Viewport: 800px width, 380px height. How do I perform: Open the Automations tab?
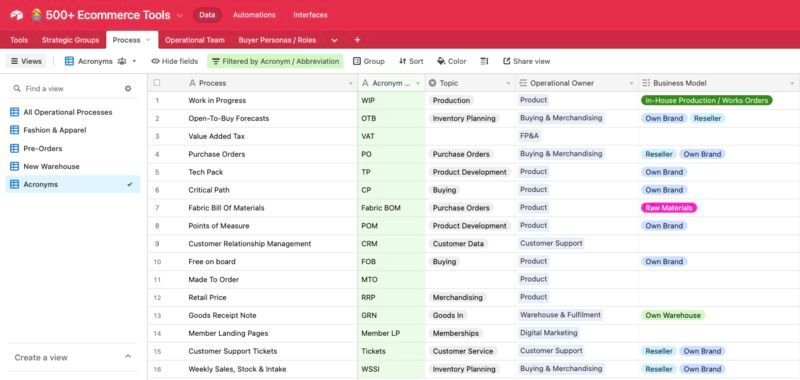(254, 15)
